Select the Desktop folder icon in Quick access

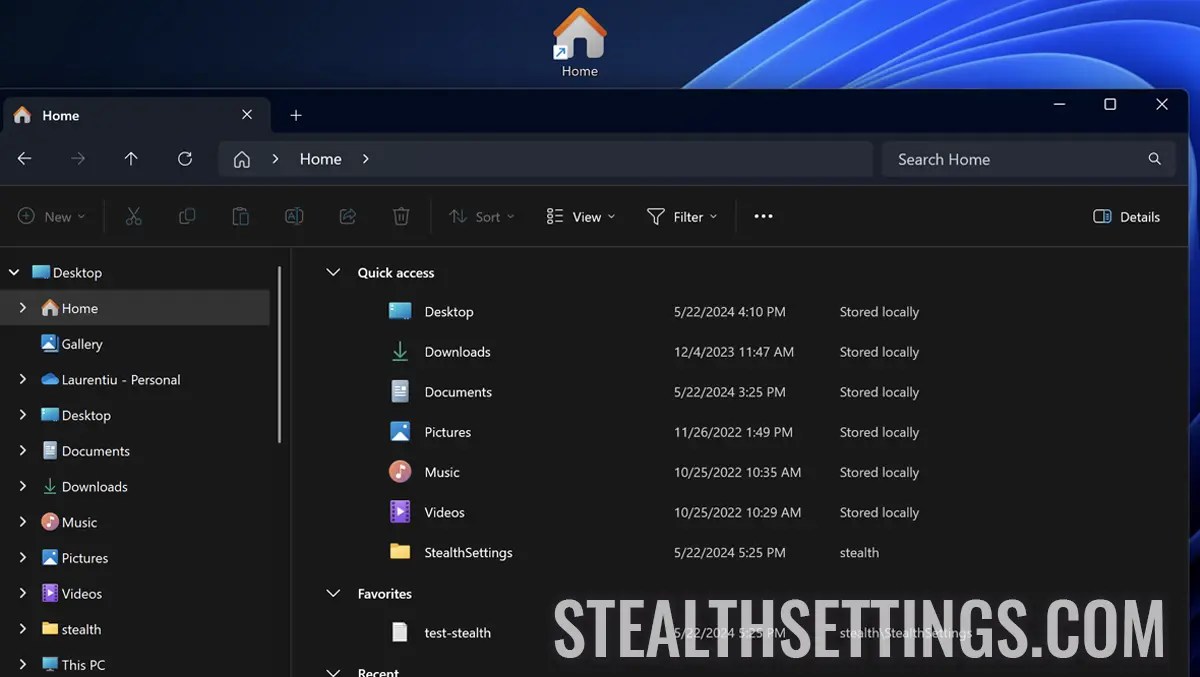400,312
